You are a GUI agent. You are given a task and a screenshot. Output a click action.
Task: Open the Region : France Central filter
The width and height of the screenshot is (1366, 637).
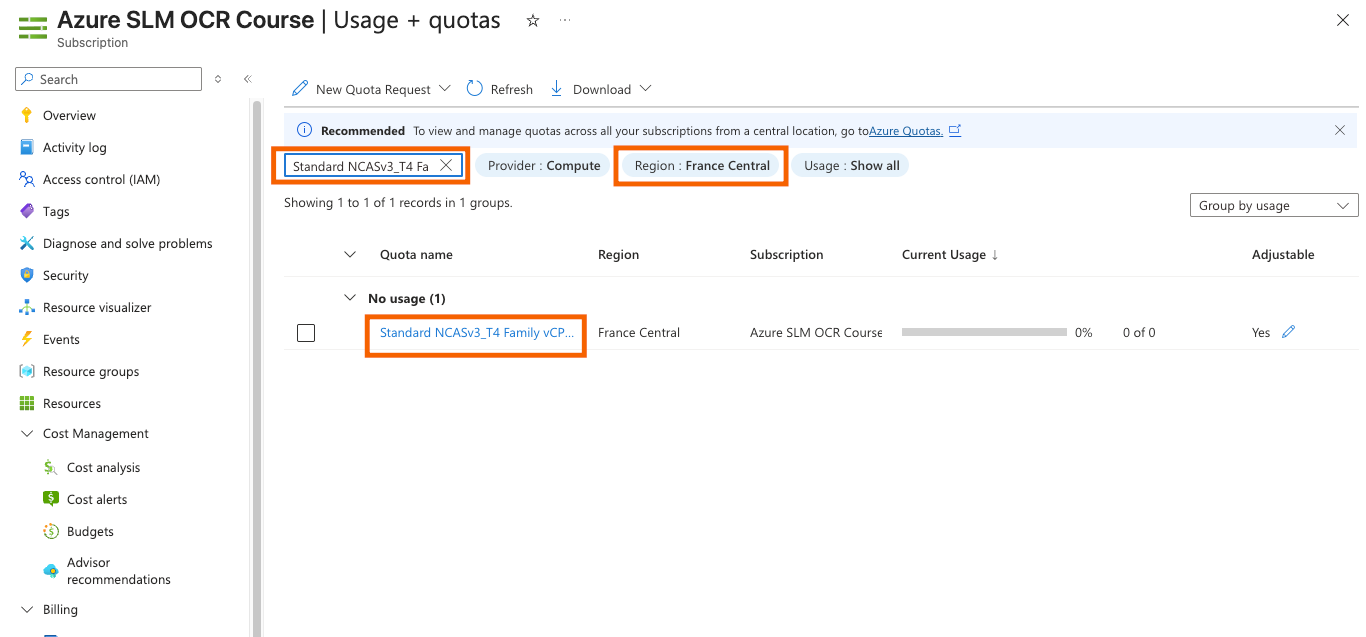[702, 166]
